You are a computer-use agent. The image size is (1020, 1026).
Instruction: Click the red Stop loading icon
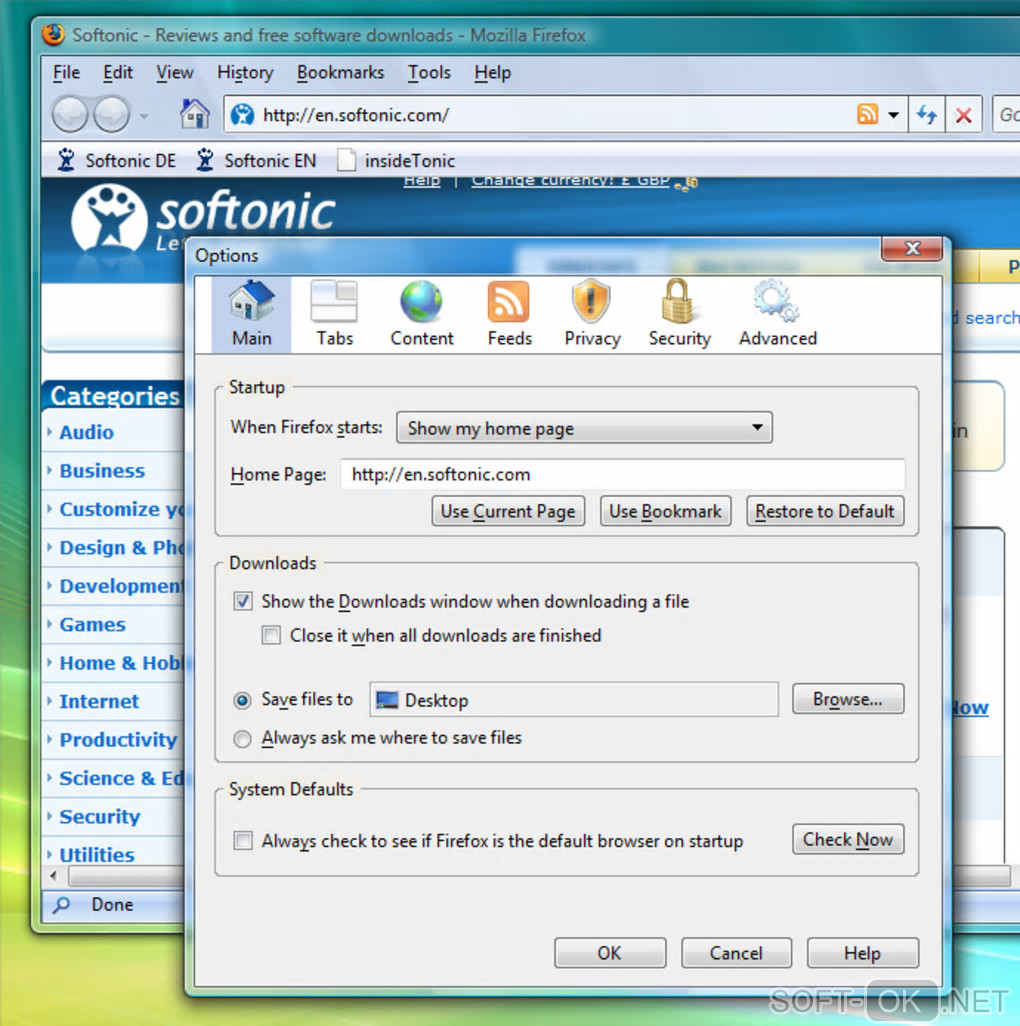(x=963, y=115)
